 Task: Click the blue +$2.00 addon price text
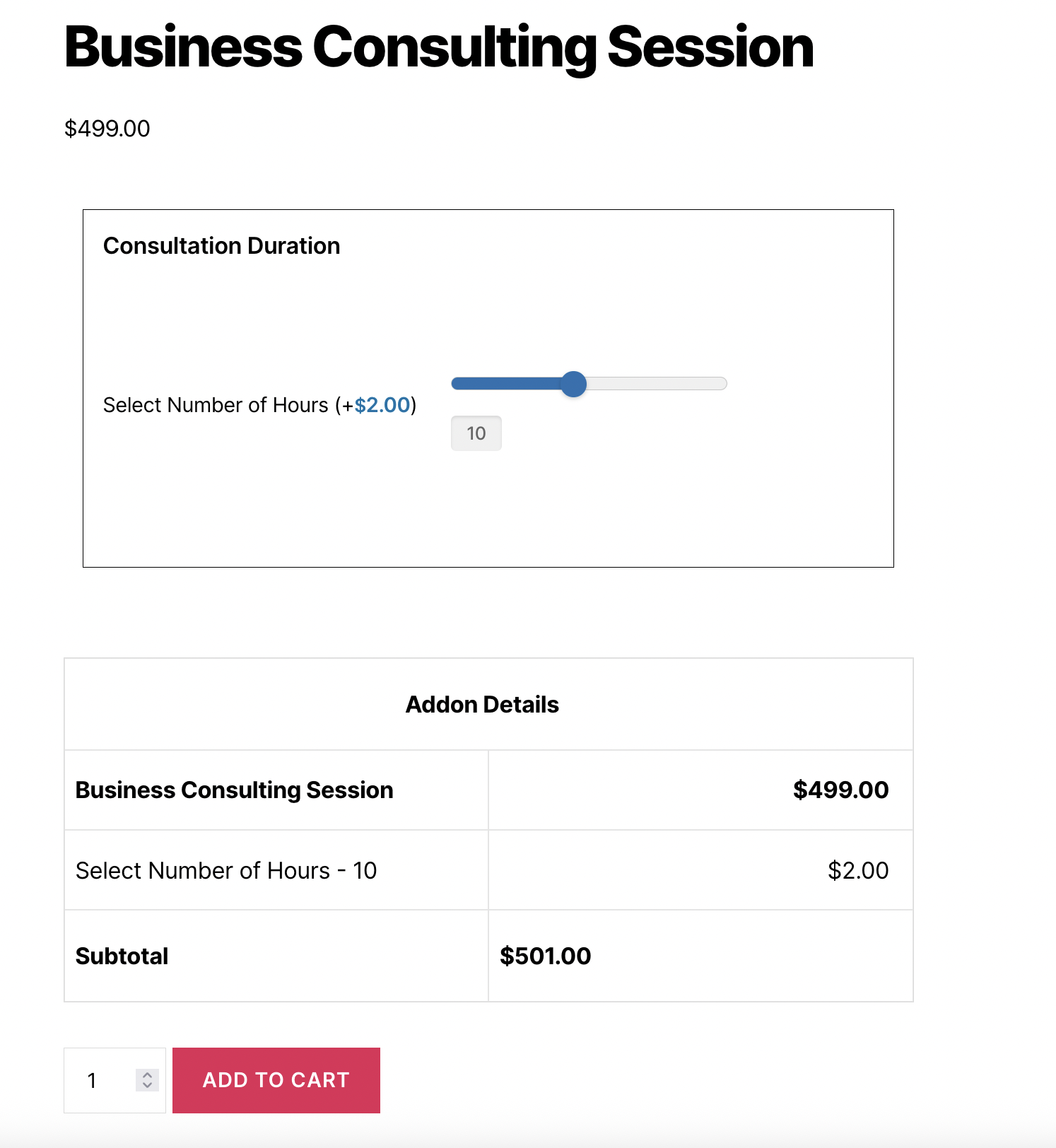pos(382,405)
